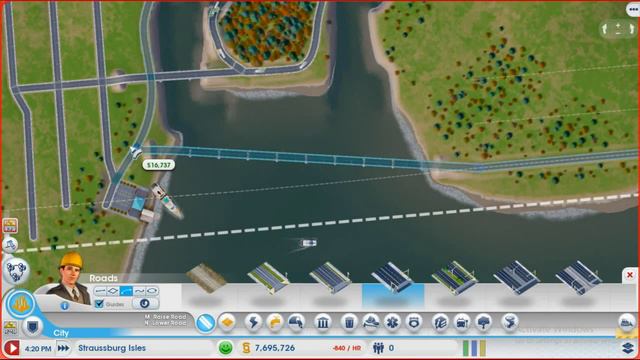Image resolution: width=640 pixels, height=360 pixels.
Task: Click the population count 0
Action: point(391,348)
